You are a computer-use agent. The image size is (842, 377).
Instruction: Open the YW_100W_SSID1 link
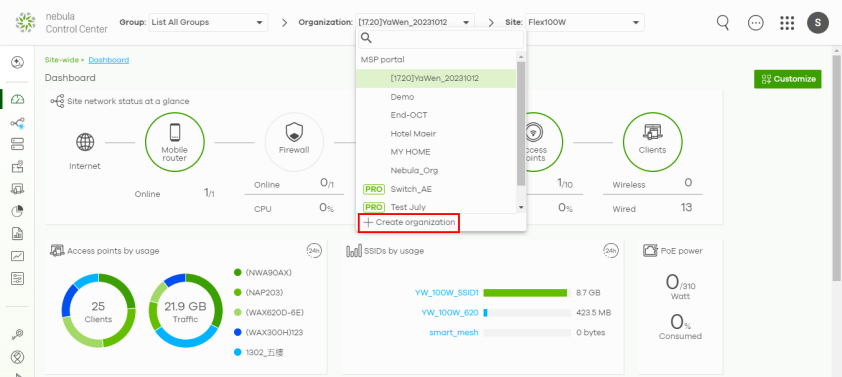coord(446,293)
